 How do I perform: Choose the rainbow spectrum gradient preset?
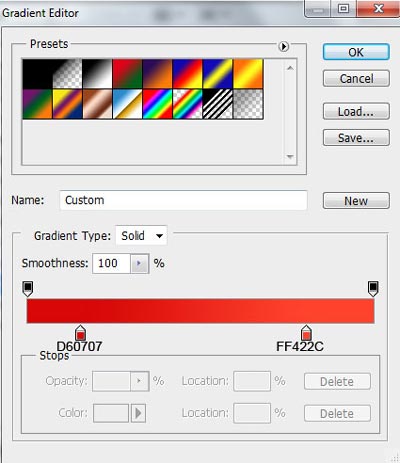[157, 104]
